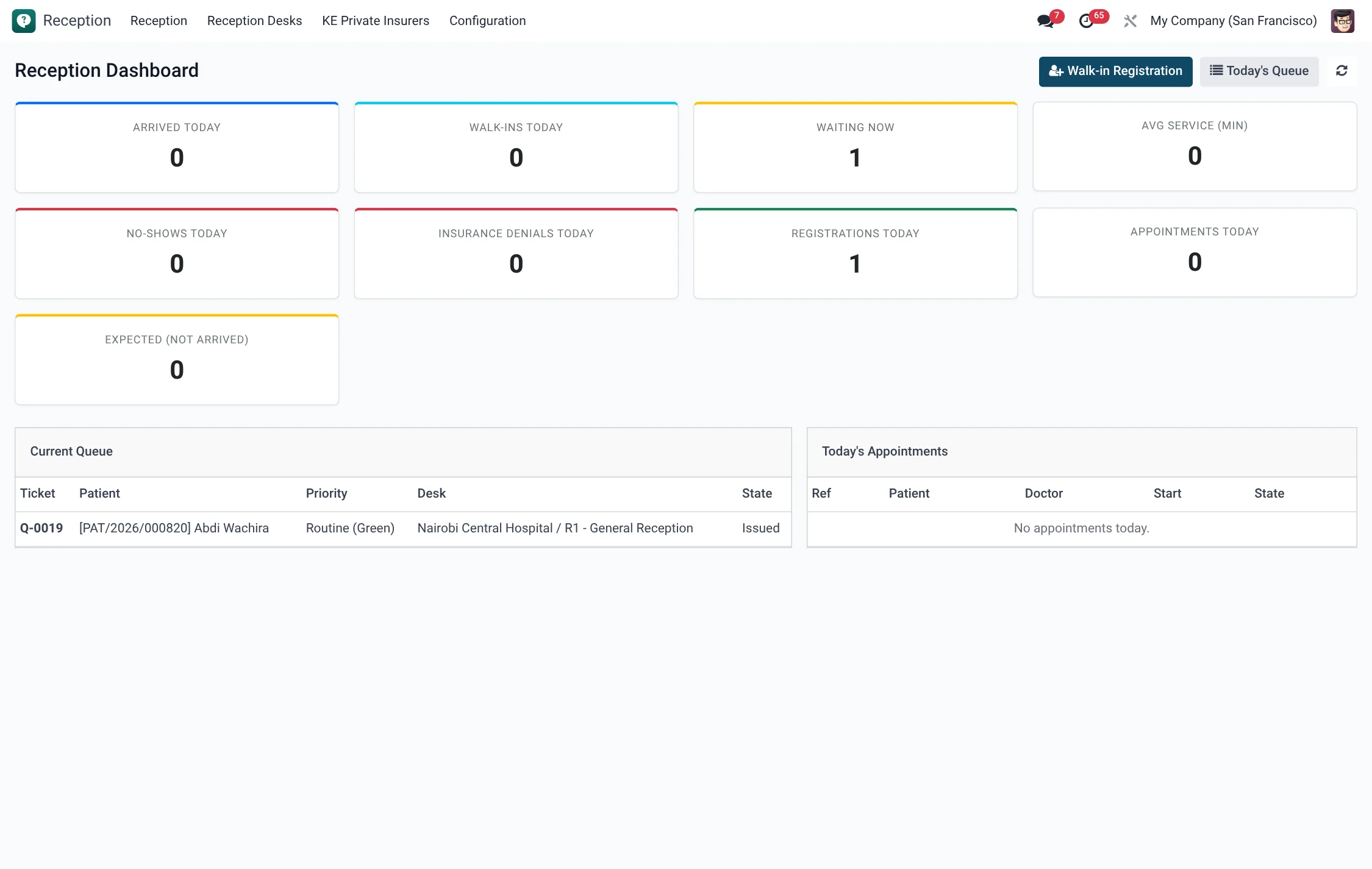This screenshot has height=869, width=1372.
Task: Click the Walk-in Registration button
Action: tap(1115, 71)
